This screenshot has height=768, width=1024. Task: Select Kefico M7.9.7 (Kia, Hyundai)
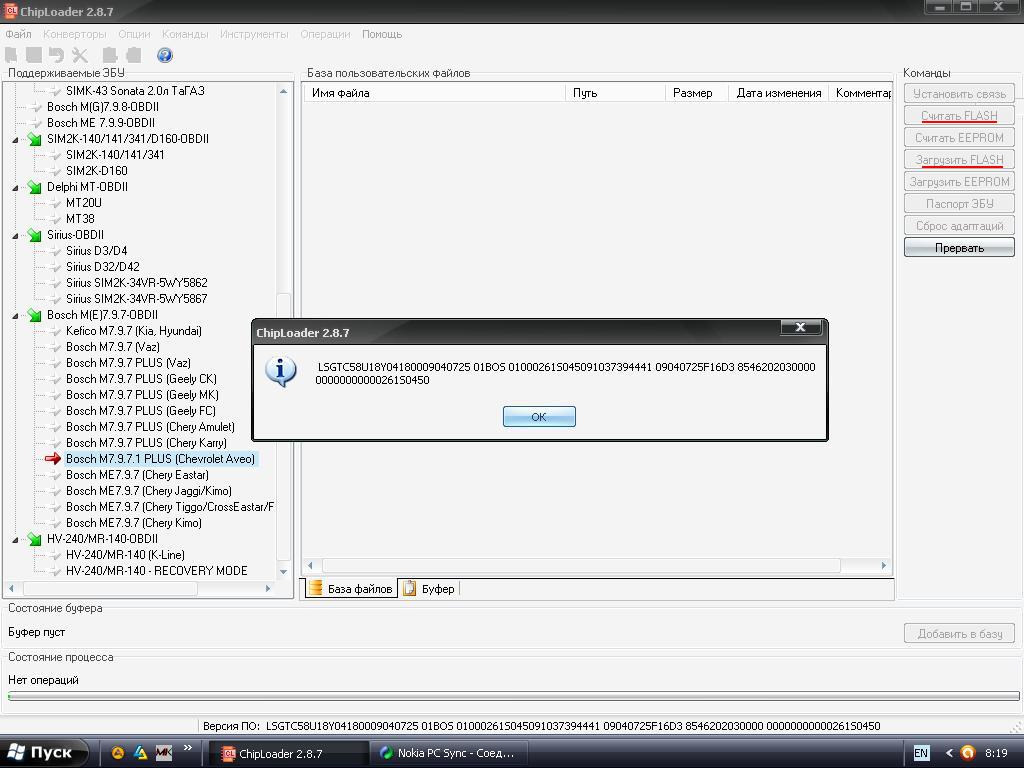[x=134, y=331]
